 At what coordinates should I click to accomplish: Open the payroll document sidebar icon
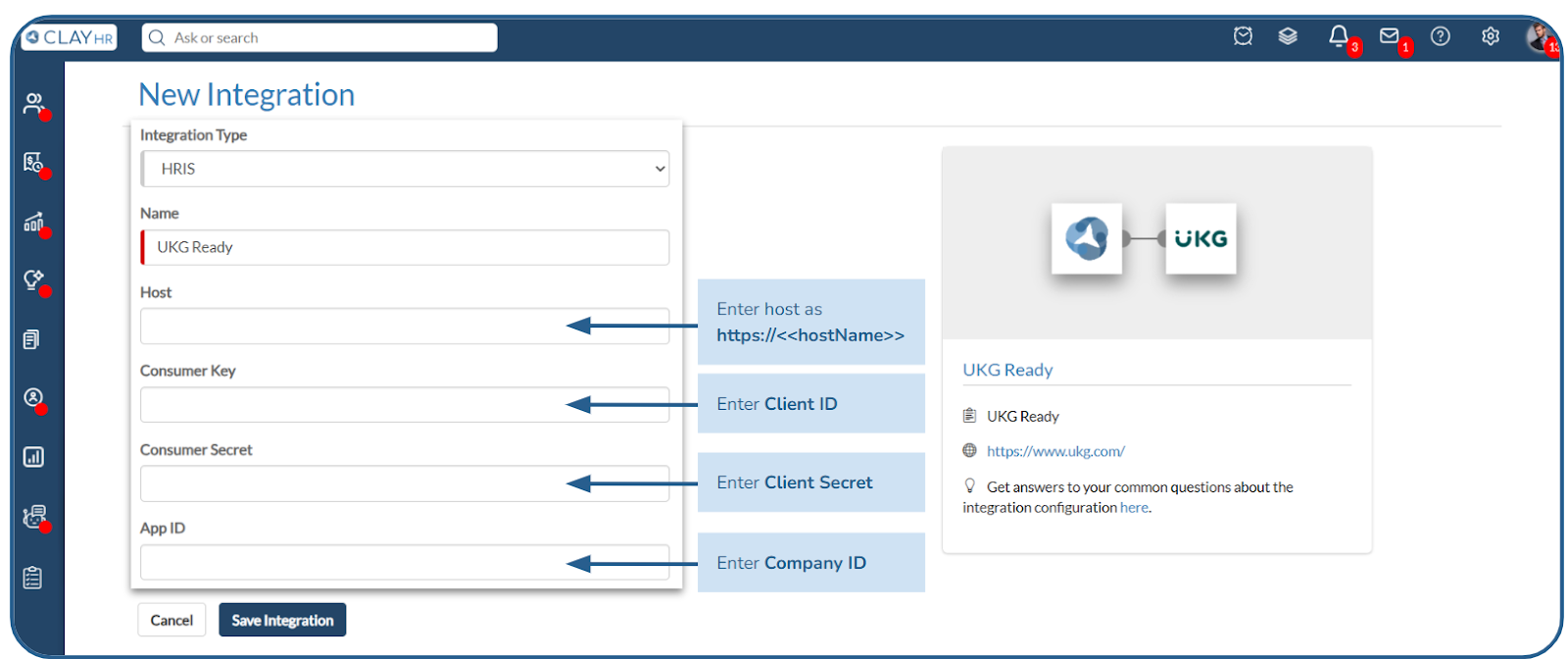coord(34,163)
